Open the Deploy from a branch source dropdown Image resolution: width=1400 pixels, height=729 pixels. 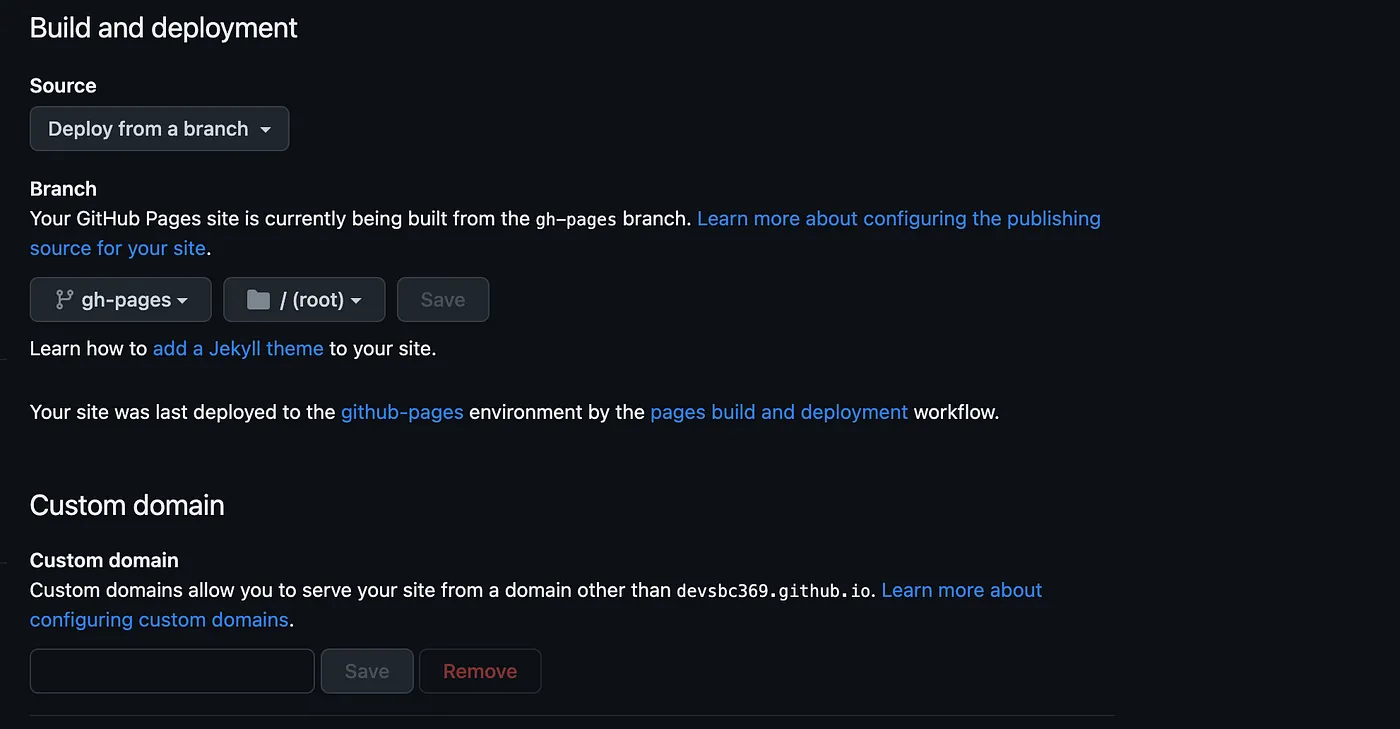(x=159, y=129)
